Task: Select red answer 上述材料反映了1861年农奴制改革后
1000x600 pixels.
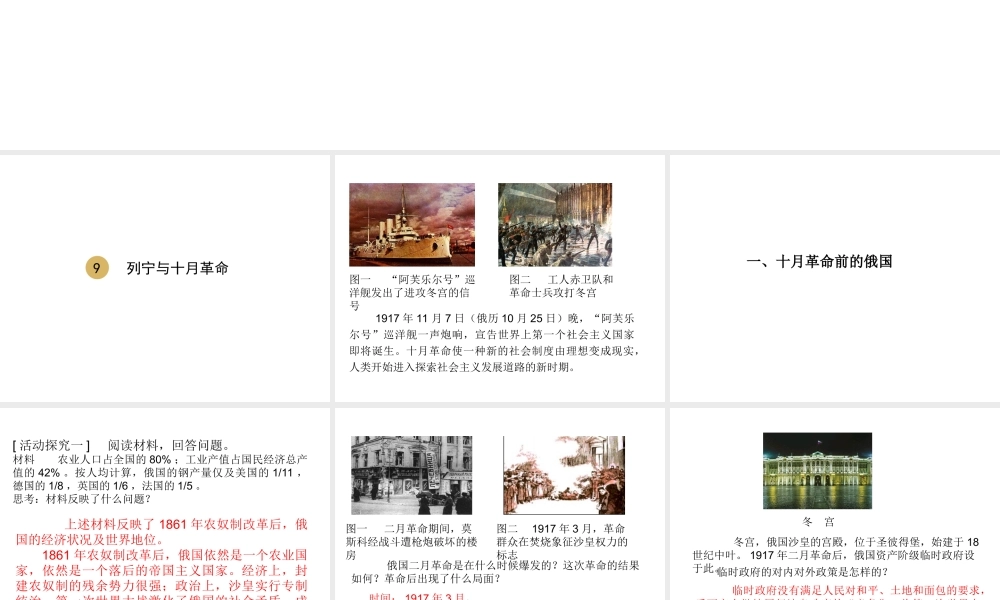Action: pyautogui.click(x=162, y=532)
